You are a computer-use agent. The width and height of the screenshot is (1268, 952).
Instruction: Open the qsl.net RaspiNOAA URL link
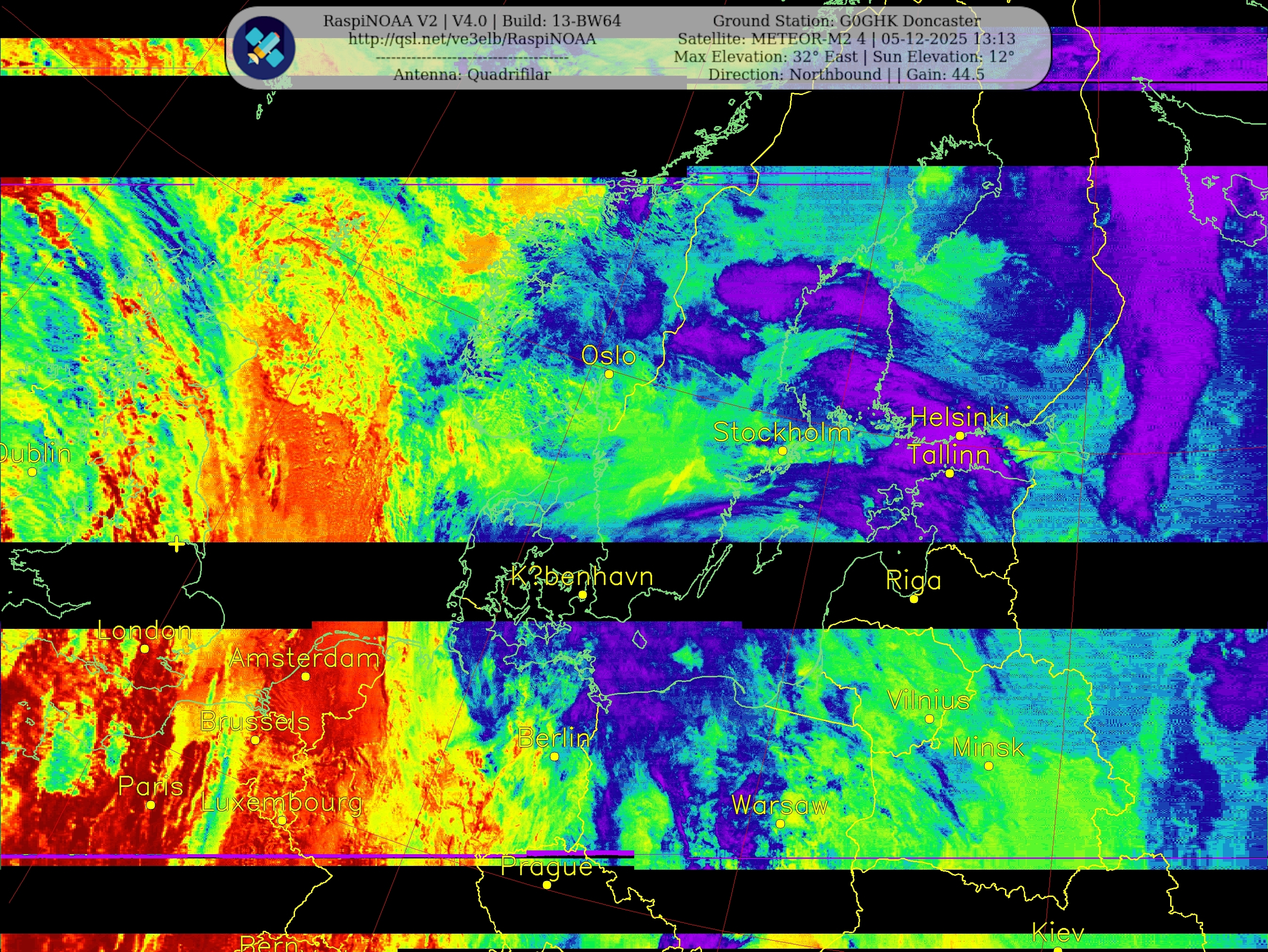(472, 39)
